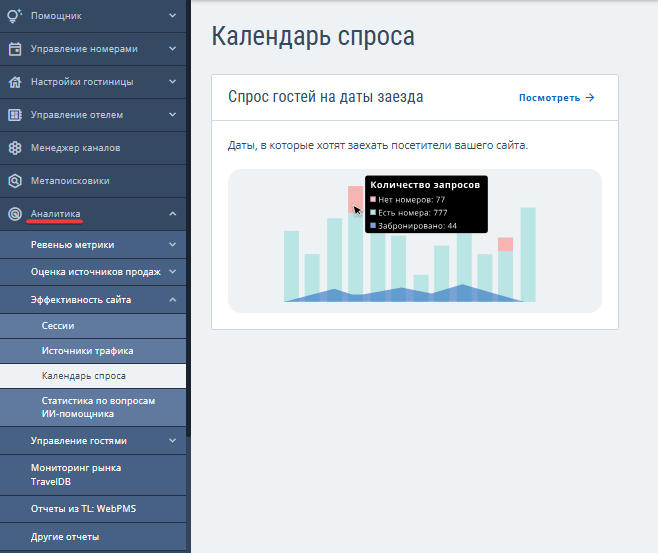The height and width of the screenshot is (553, 658).
Task: Click the house icon for Настройки гостиницы
Action: click(15, 82)
